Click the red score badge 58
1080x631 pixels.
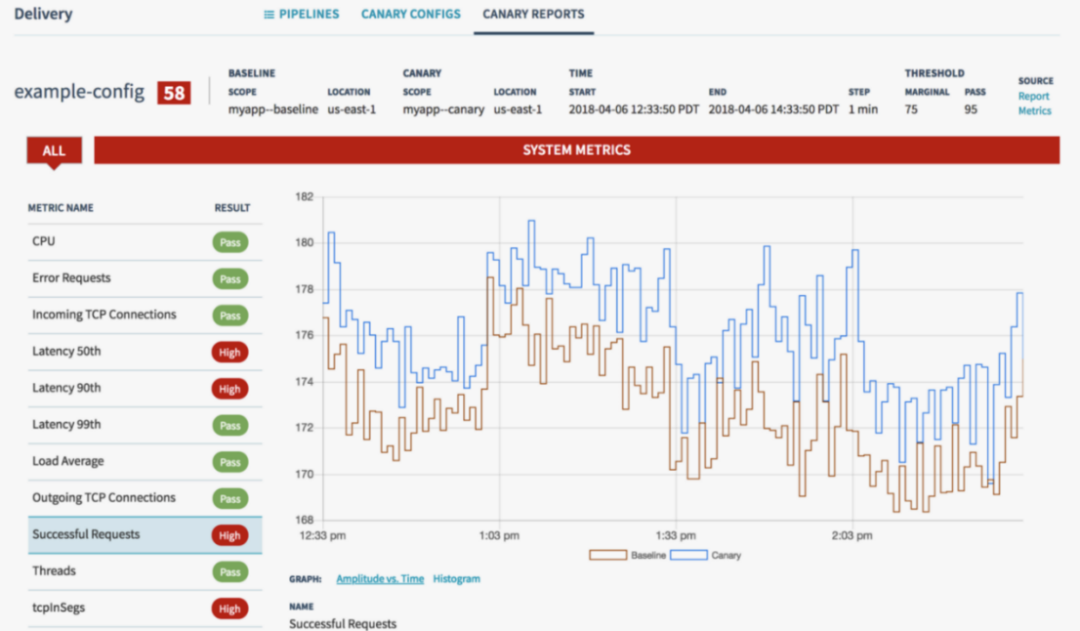(x=174, y=93)
